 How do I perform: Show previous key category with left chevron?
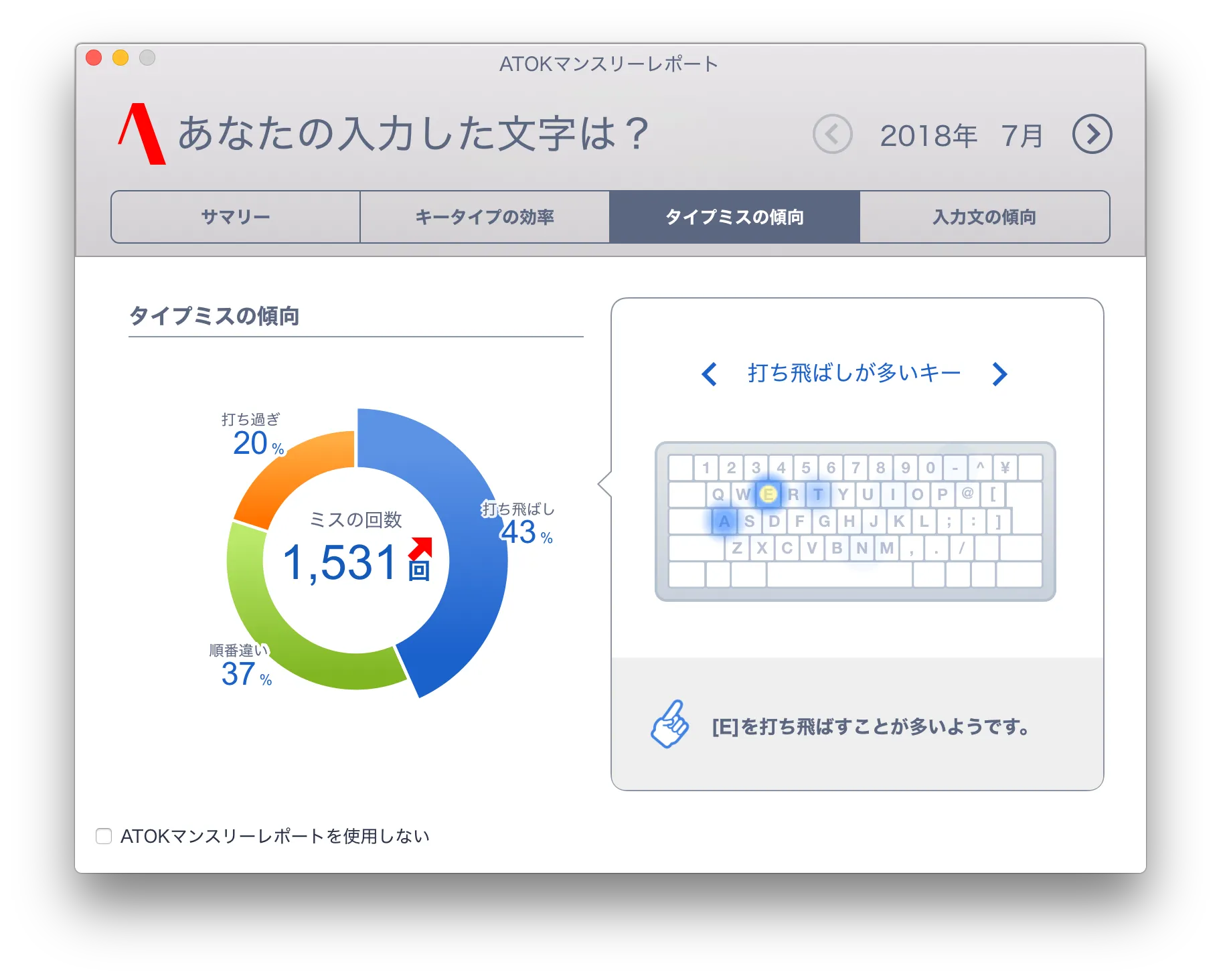pos(710,374)
